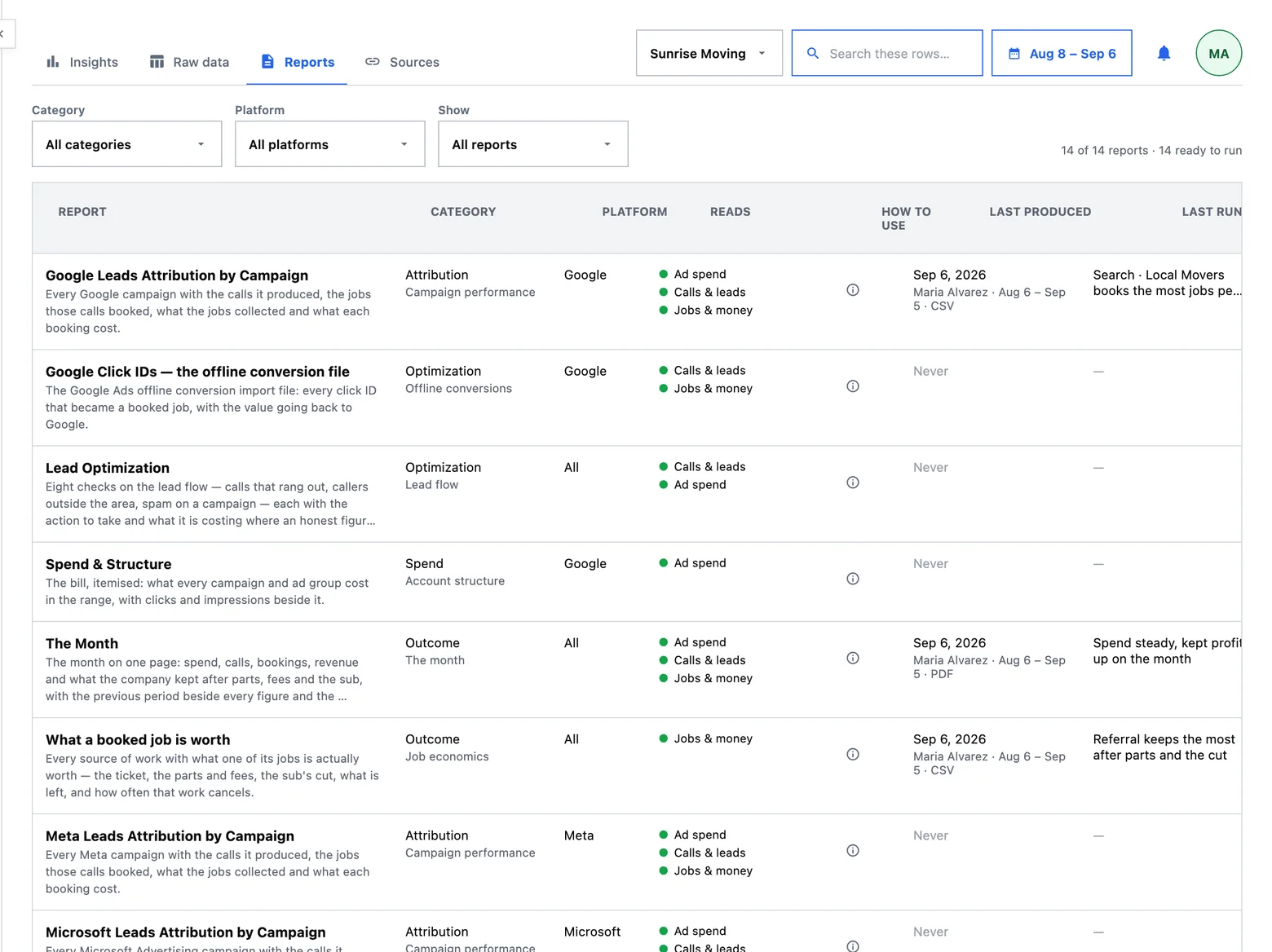Click the Insights bar chart icon
The height and width of the screenshot is (952, 1272).
point(53,61)
